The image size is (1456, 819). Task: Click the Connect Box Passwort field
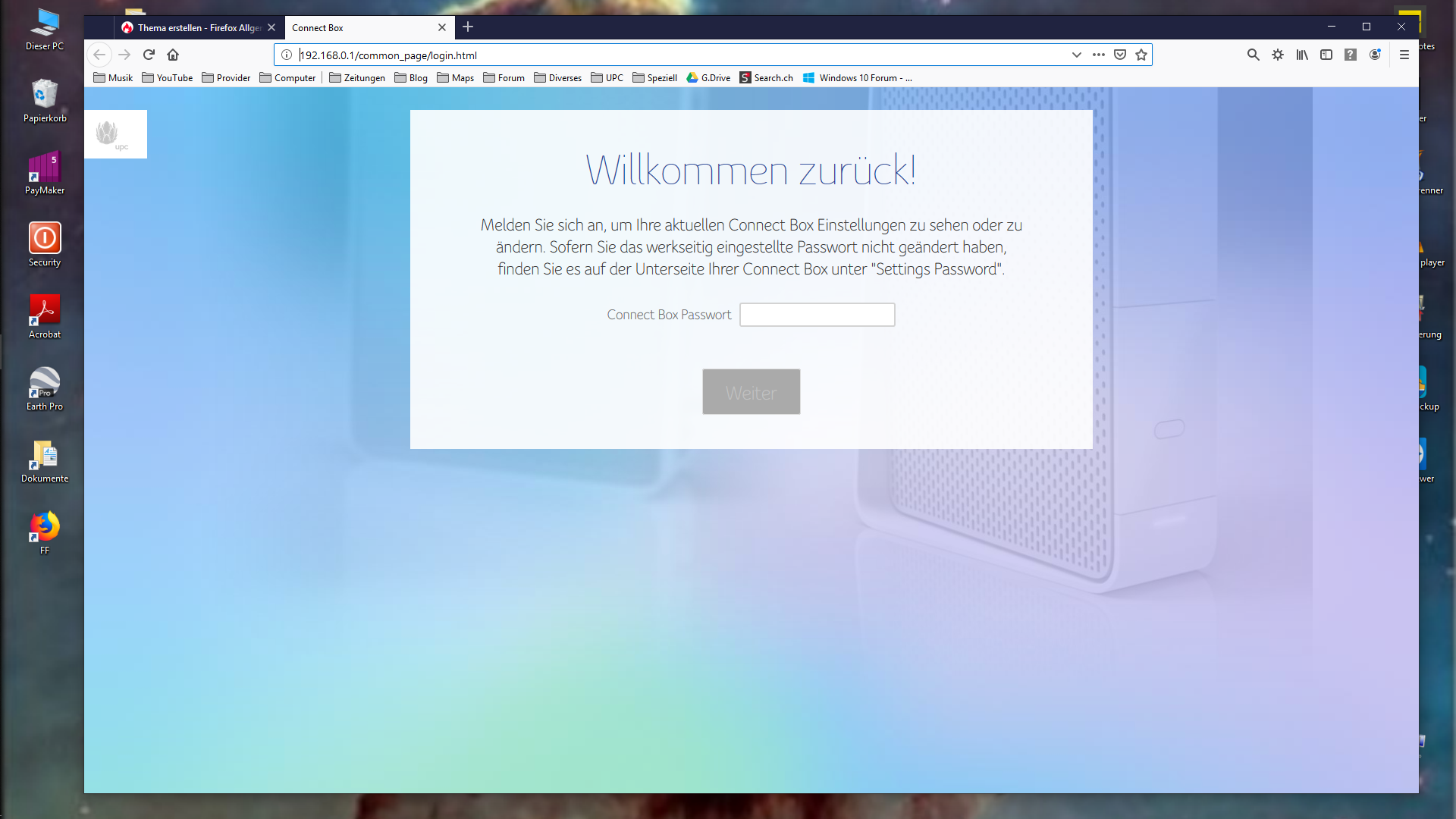[x=817, y=315]
